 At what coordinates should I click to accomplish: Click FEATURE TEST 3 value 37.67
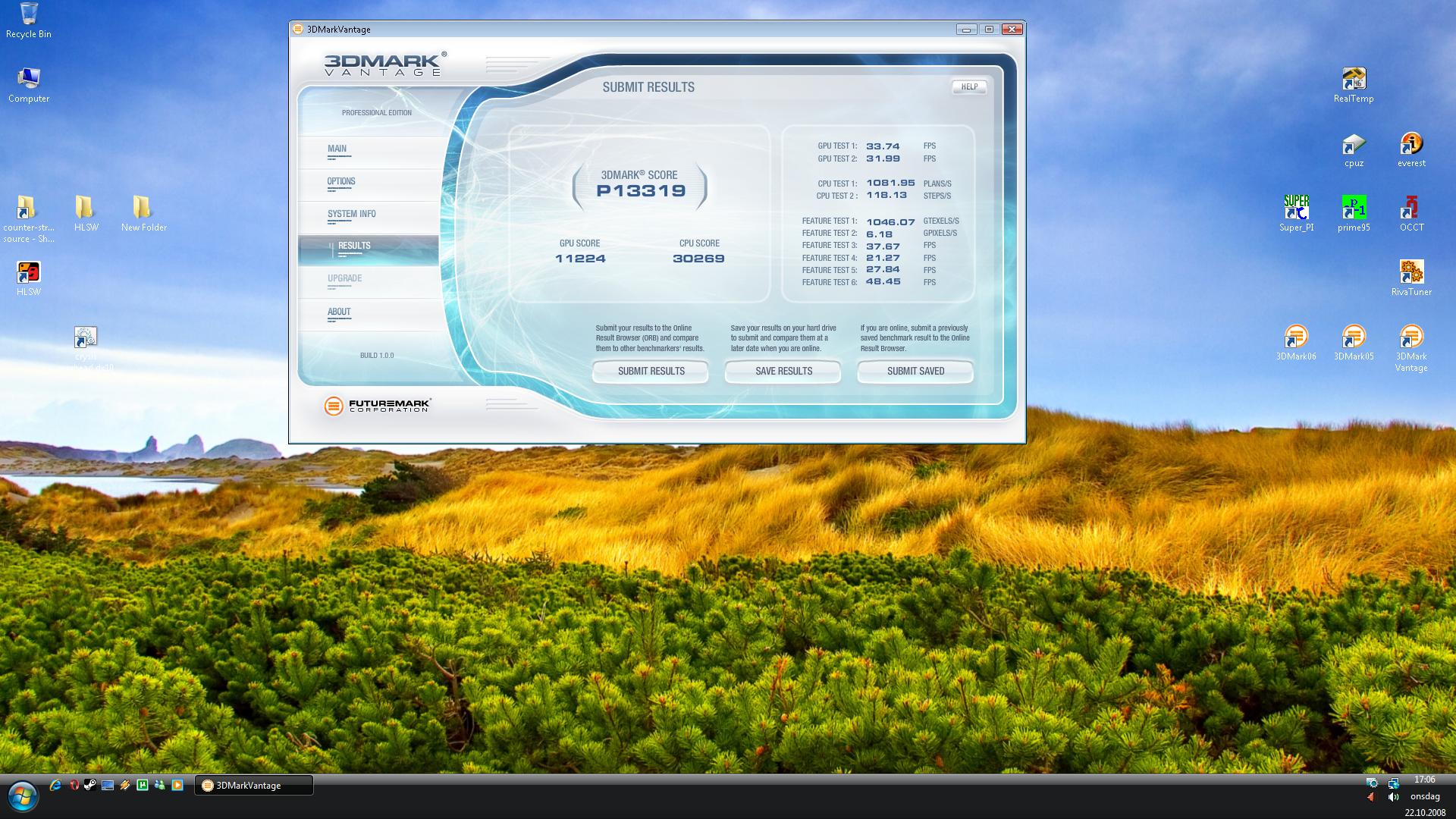pos(883,246)
